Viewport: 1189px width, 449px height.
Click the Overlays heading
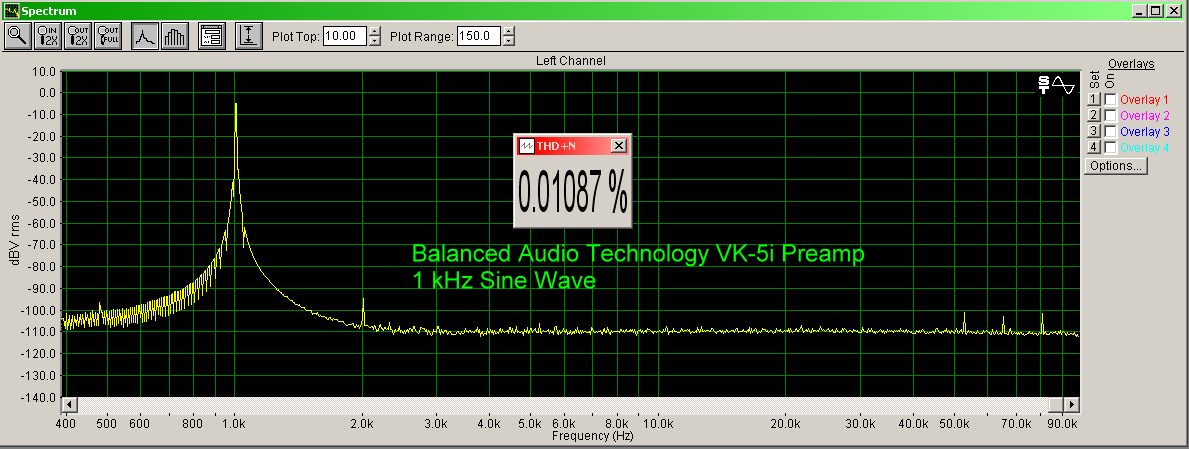(1131, 64)
